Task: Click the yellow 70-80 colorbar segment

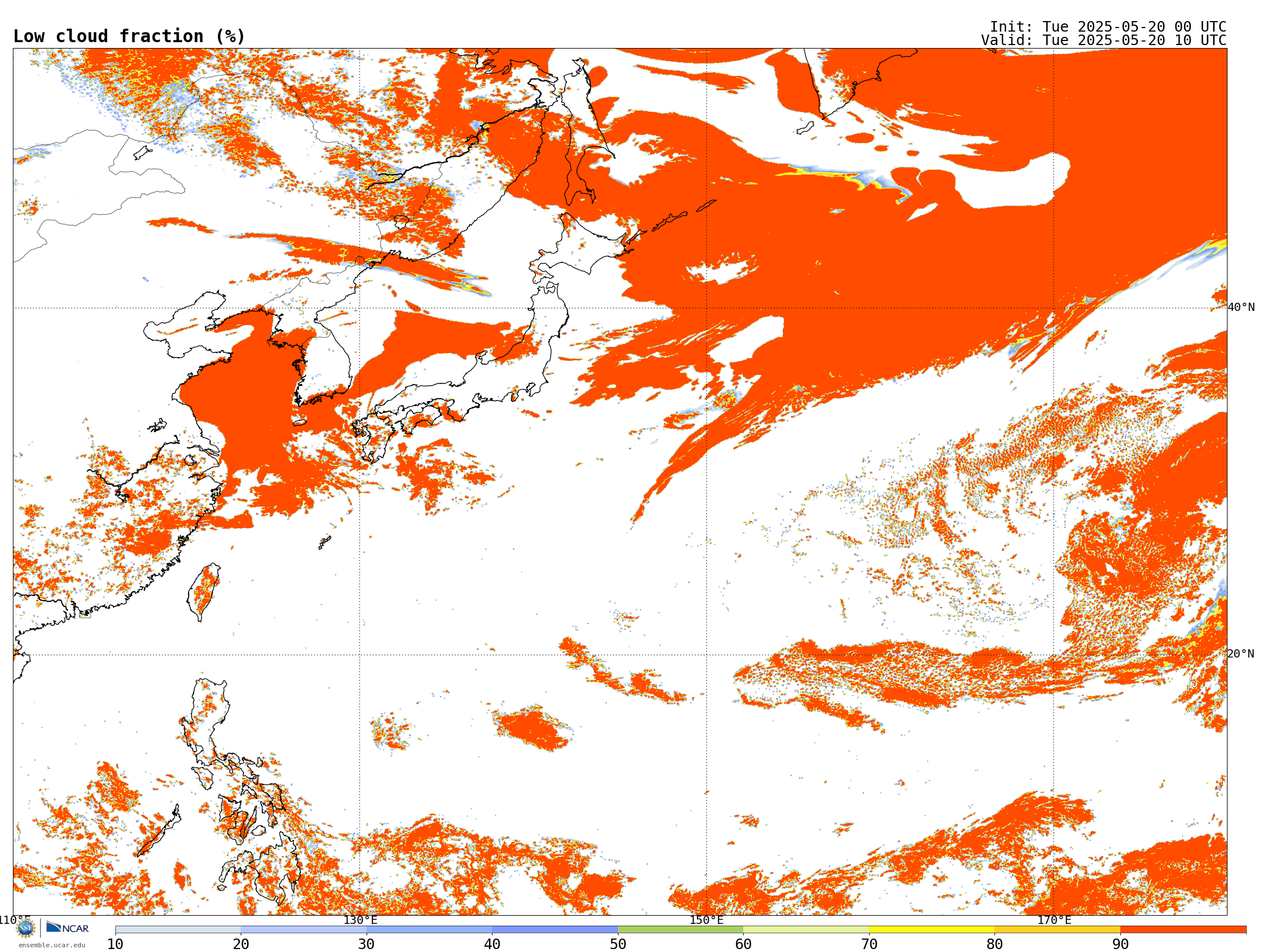Action: pos(932,930)
